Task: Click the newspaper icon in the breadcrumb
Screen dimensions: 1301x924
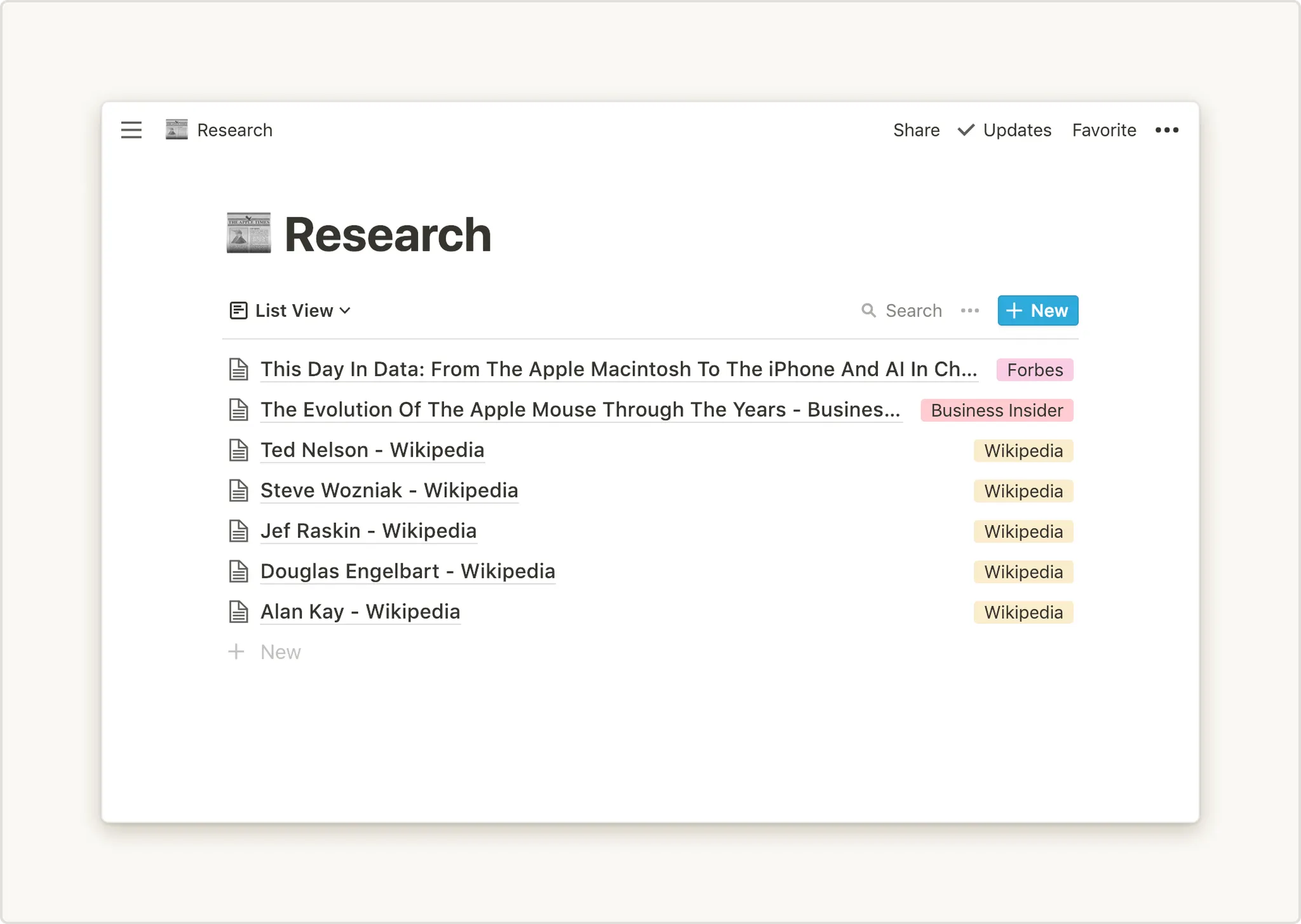Action: pos(177,130)
